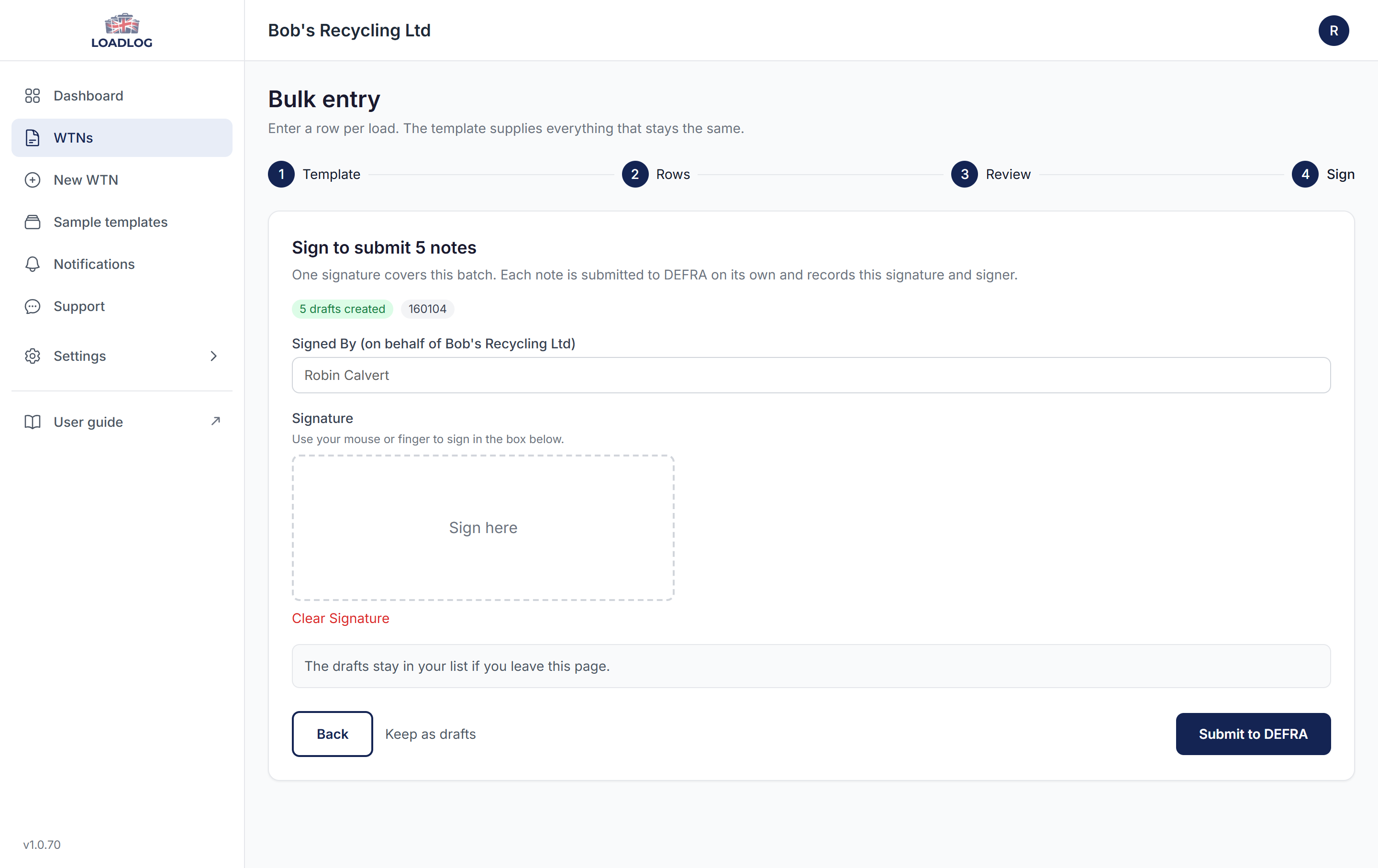
Task: Choose Keep as drafts
Action: 430,734
